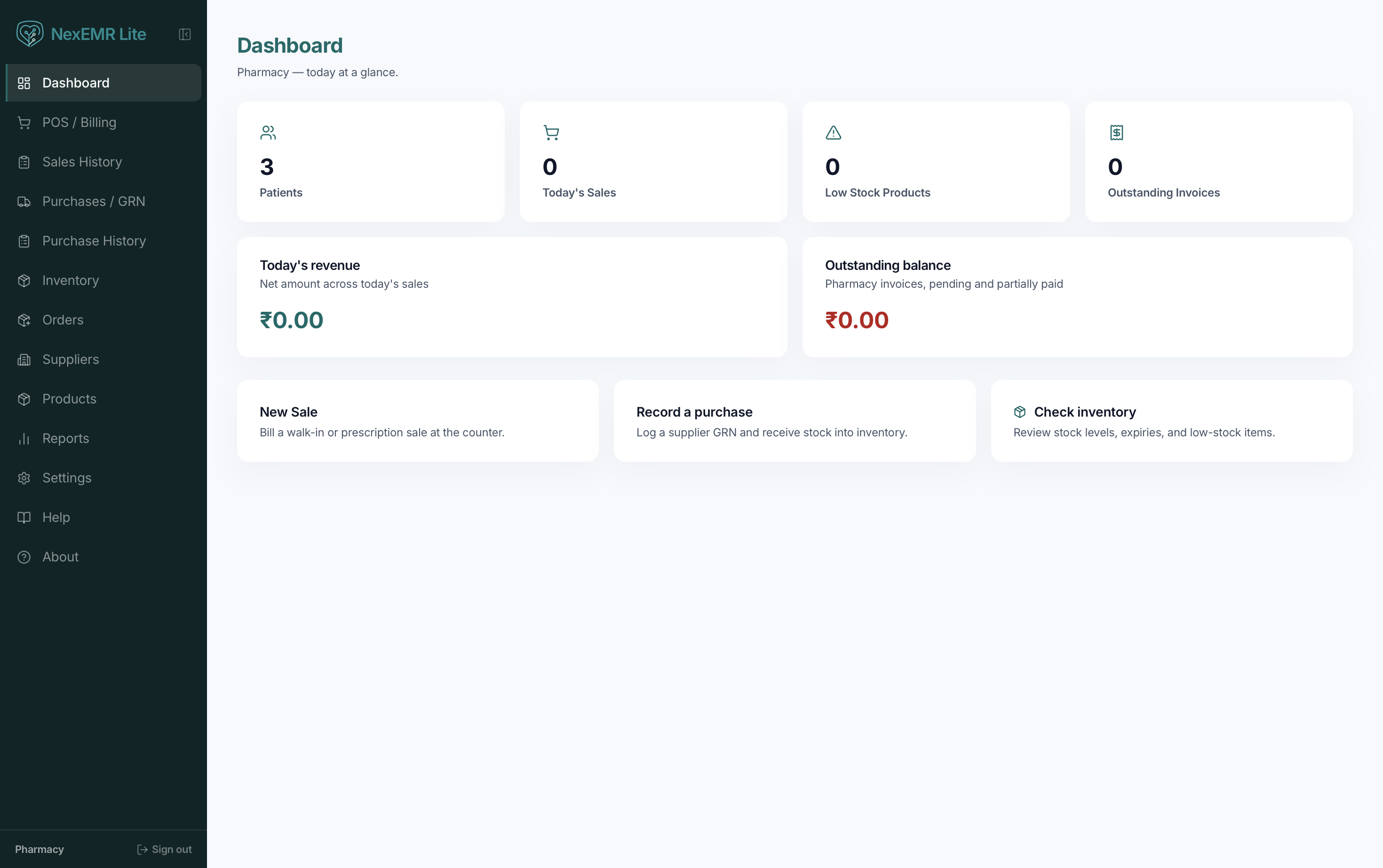This screenshot has width=1383, height=868.
Task: Click the Orders package icon
Action: pos(24,320)
